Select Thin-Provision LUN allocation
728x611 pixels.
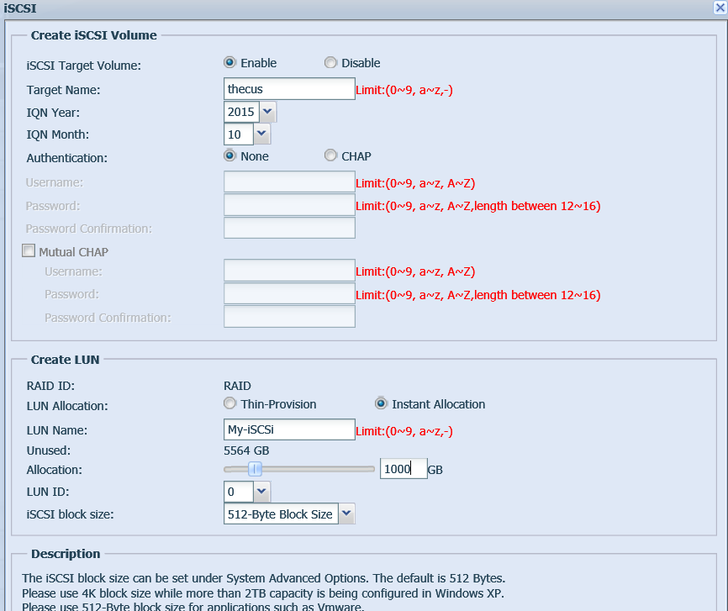pos(230,404)
